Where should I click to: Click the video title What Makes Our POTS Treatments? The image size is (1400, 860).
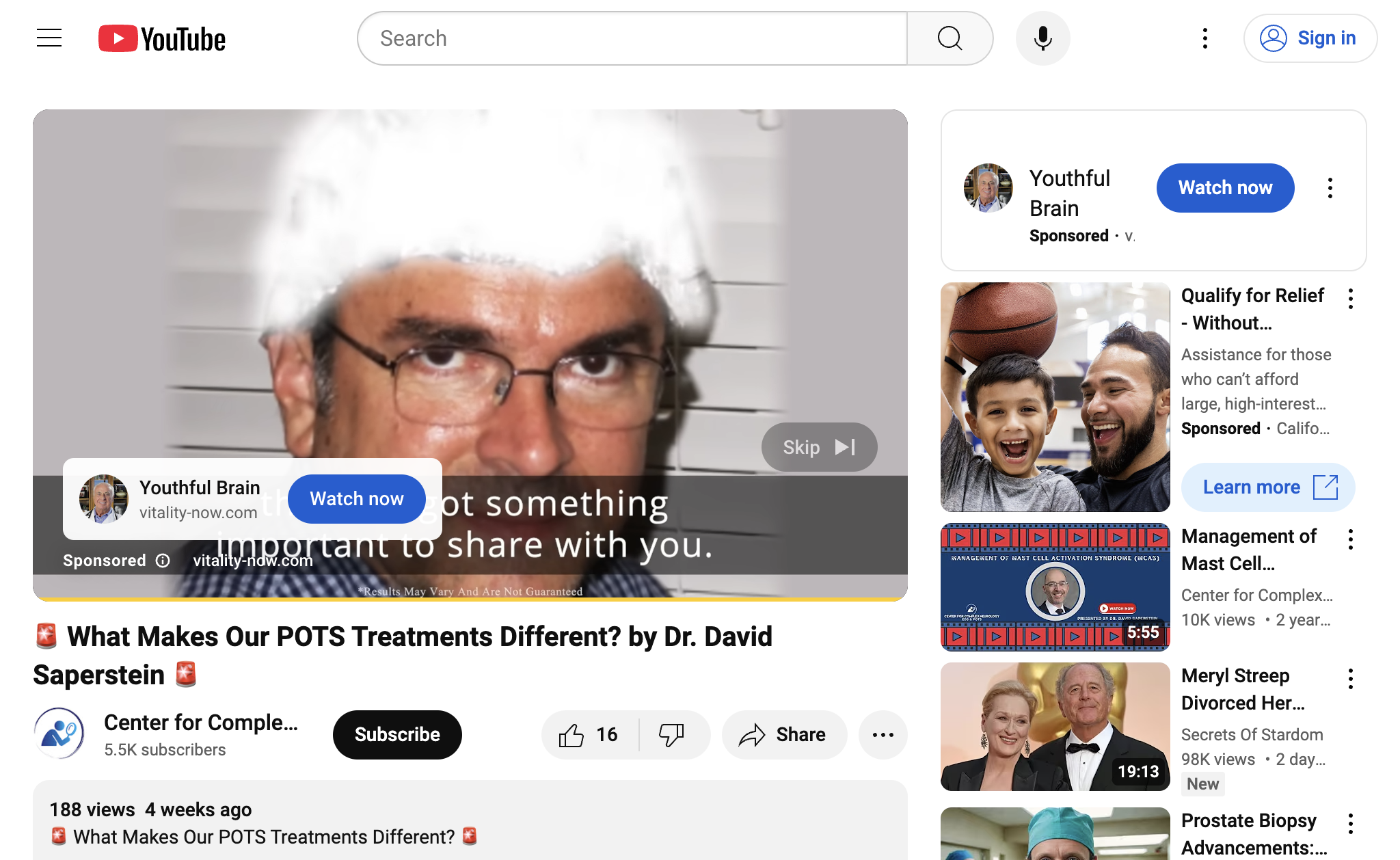pos(403,656)
